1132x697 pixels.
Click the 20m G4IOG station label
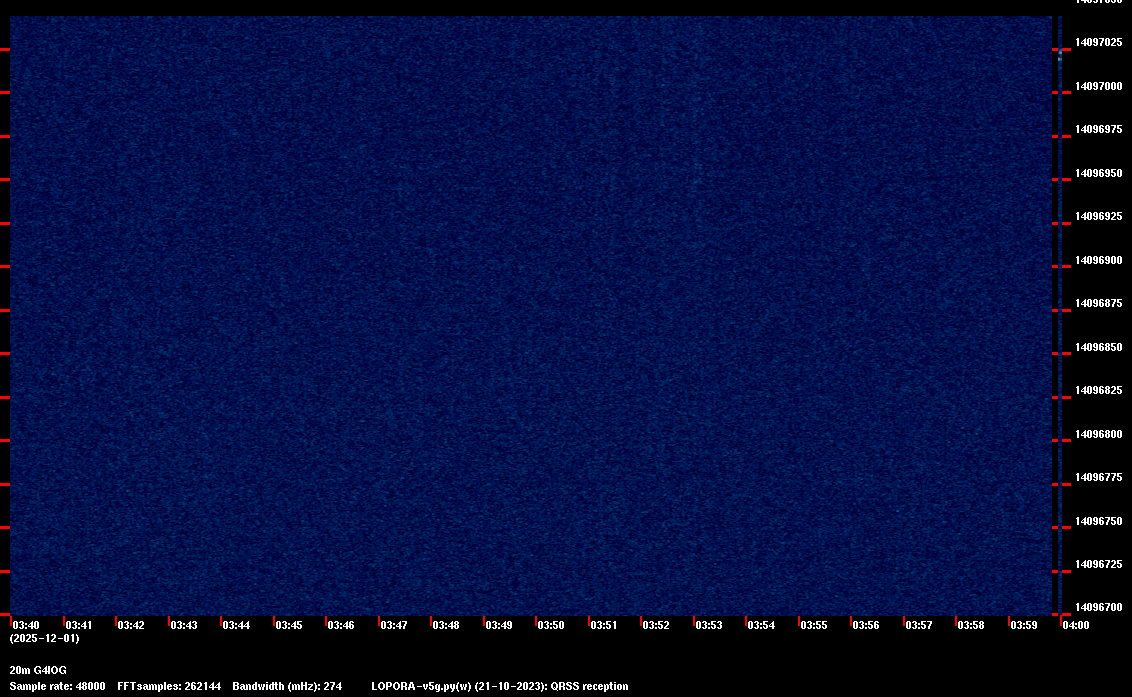pyautogui.click(x=38, y=670)
